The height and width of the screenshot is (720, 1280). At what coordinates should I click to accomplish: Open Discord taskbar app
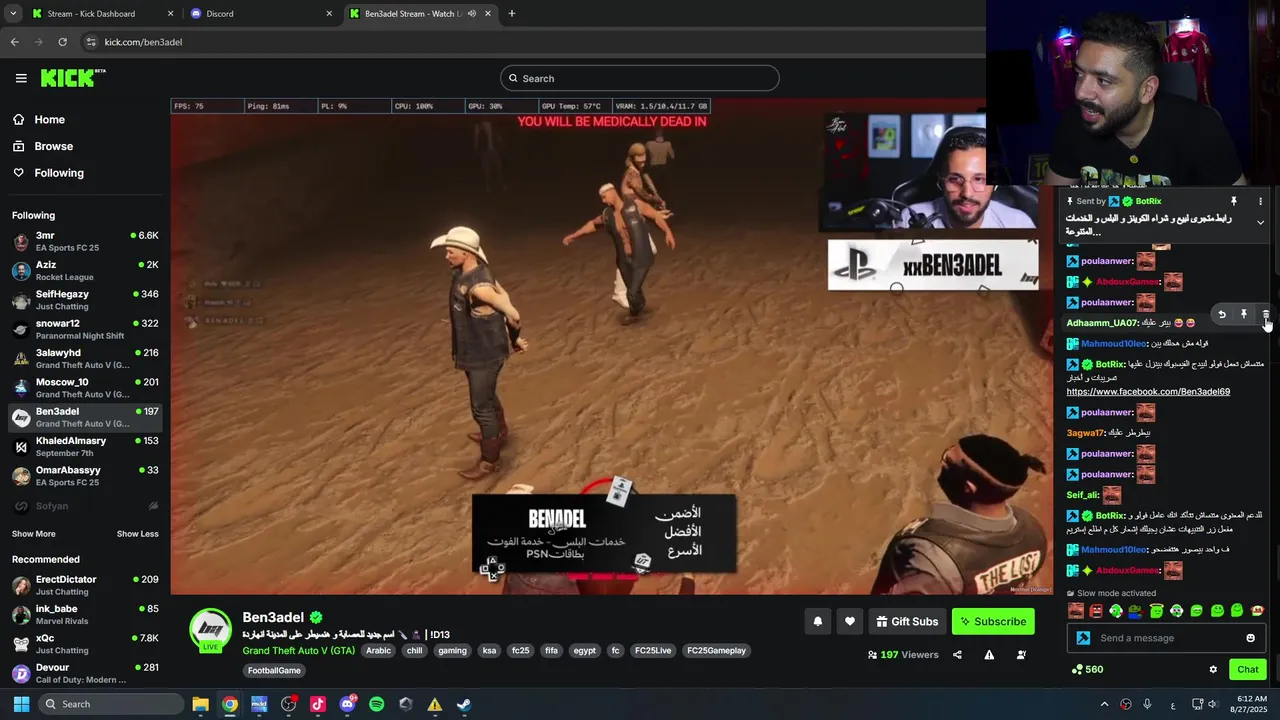pos(347,704)
